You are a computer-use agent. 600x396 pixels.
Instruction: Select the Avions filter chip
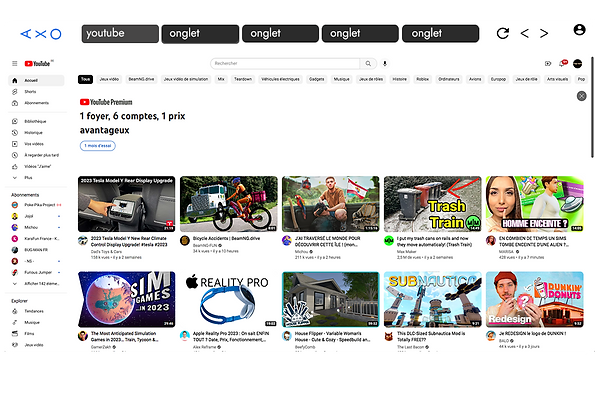475,79
